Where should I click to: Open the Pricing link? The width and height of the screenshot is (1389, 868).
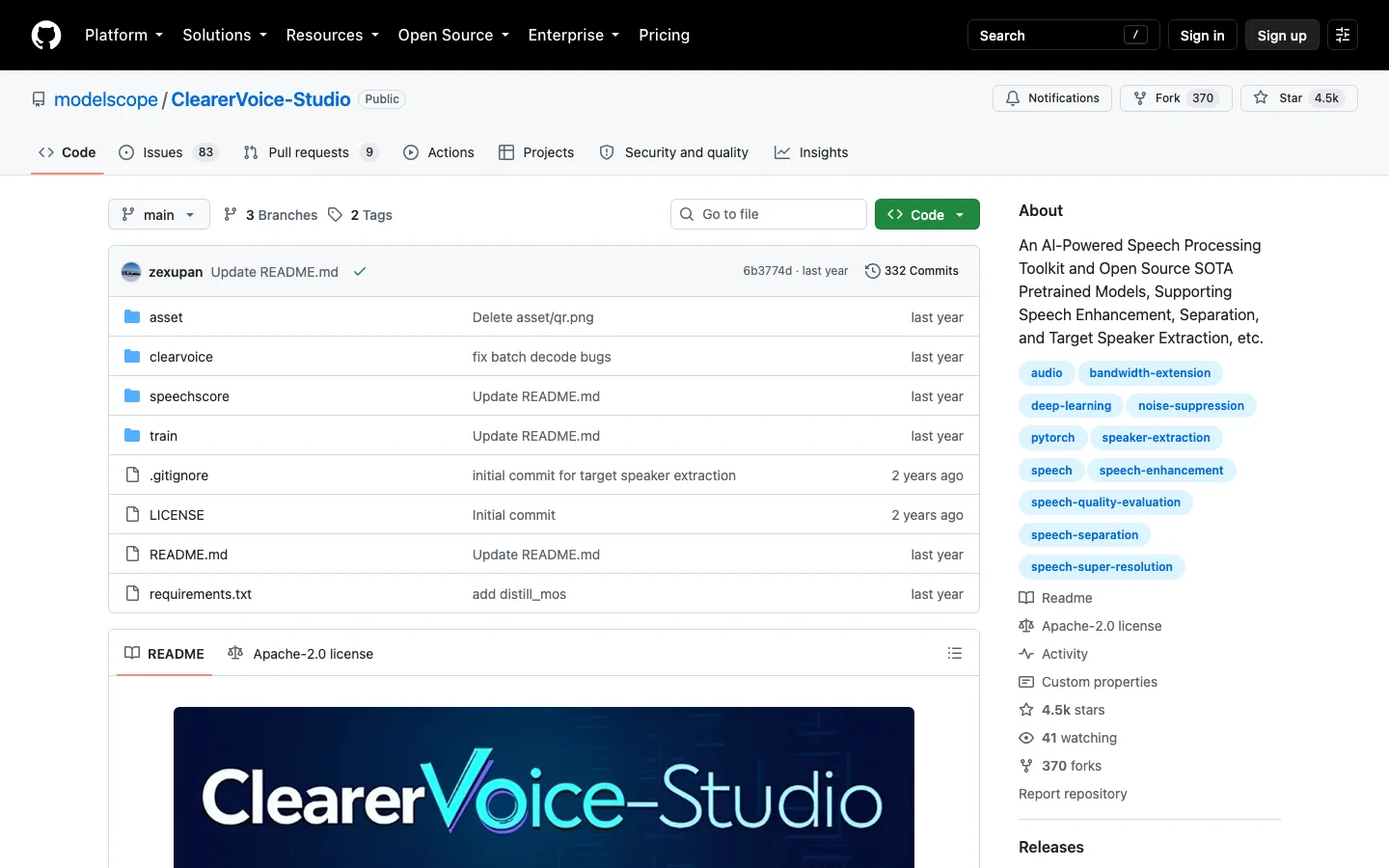pos(664,35)
